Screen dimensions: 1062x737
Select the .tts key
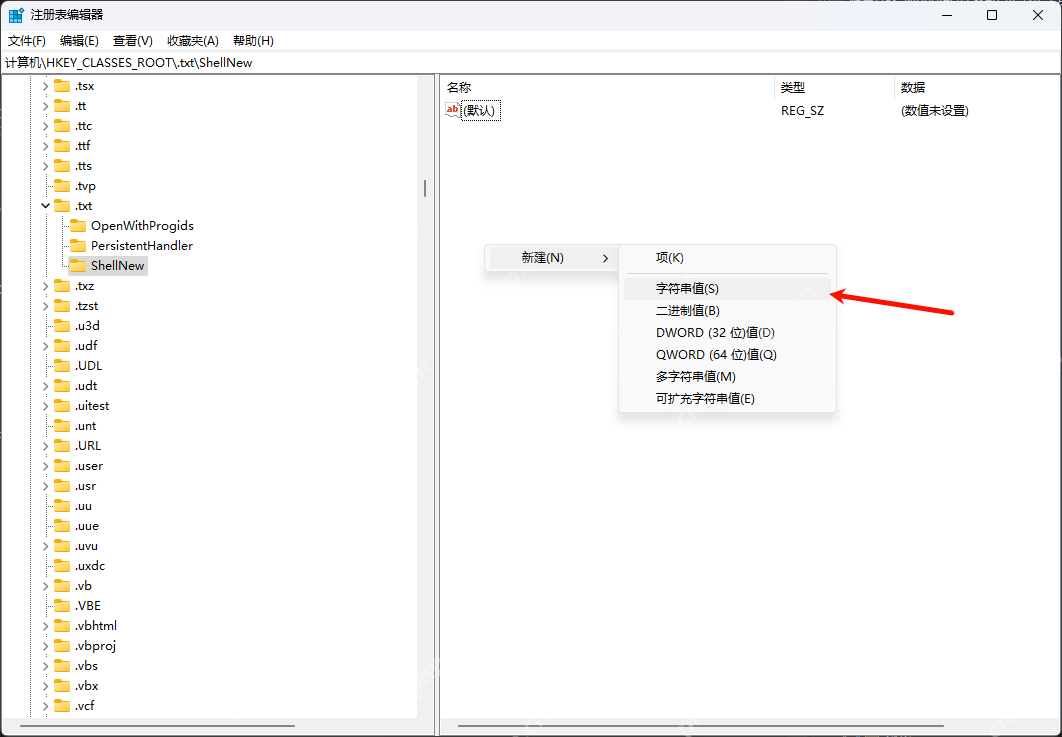click(x=83, y=166)
